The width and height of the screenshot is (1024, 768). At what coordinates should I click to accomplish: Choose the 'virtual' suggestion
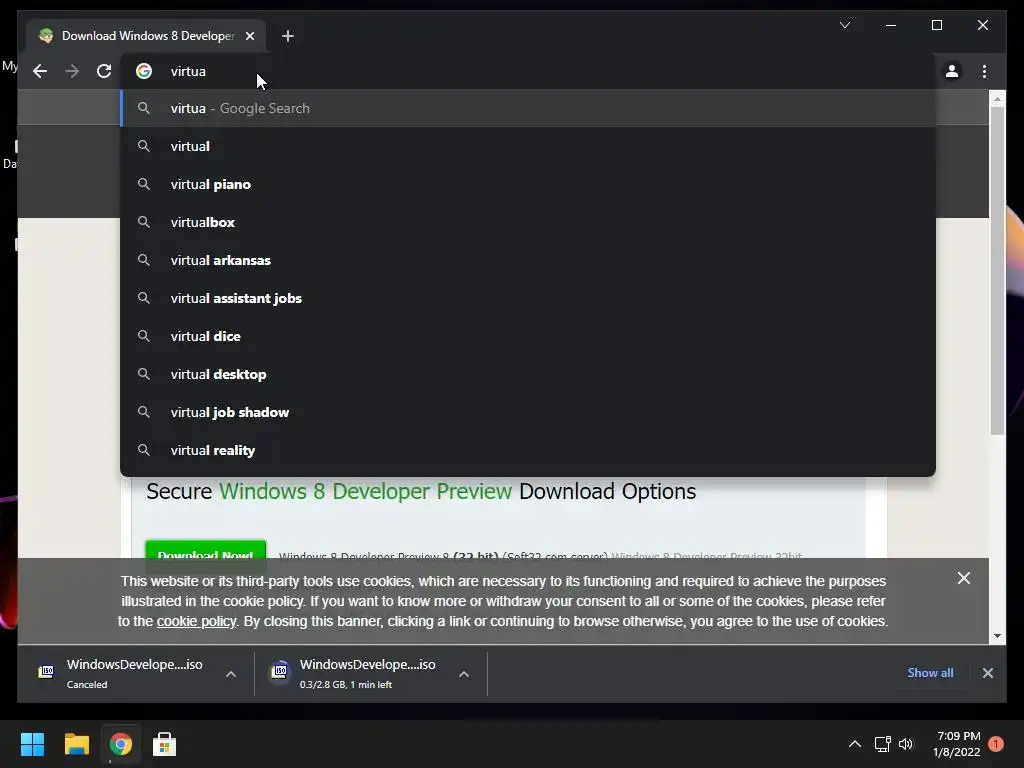coord(528,146)
